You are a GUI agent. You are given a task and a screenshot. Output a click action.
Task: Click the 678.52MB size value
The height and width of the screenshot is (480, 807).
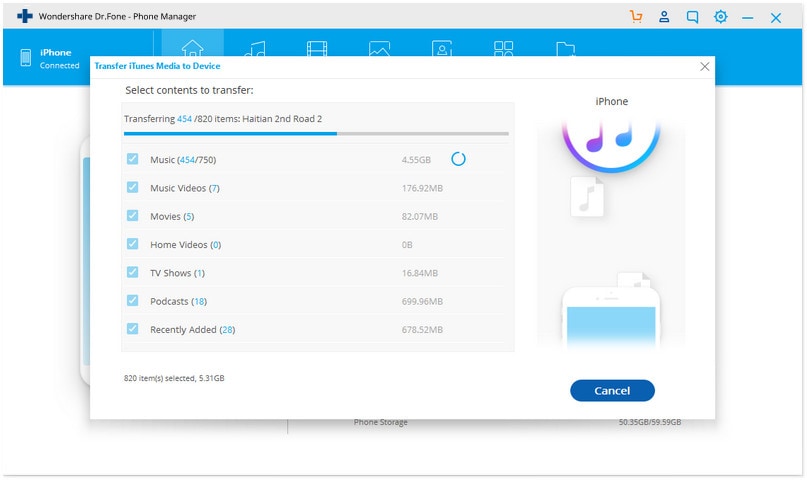[x=422, y=330]
